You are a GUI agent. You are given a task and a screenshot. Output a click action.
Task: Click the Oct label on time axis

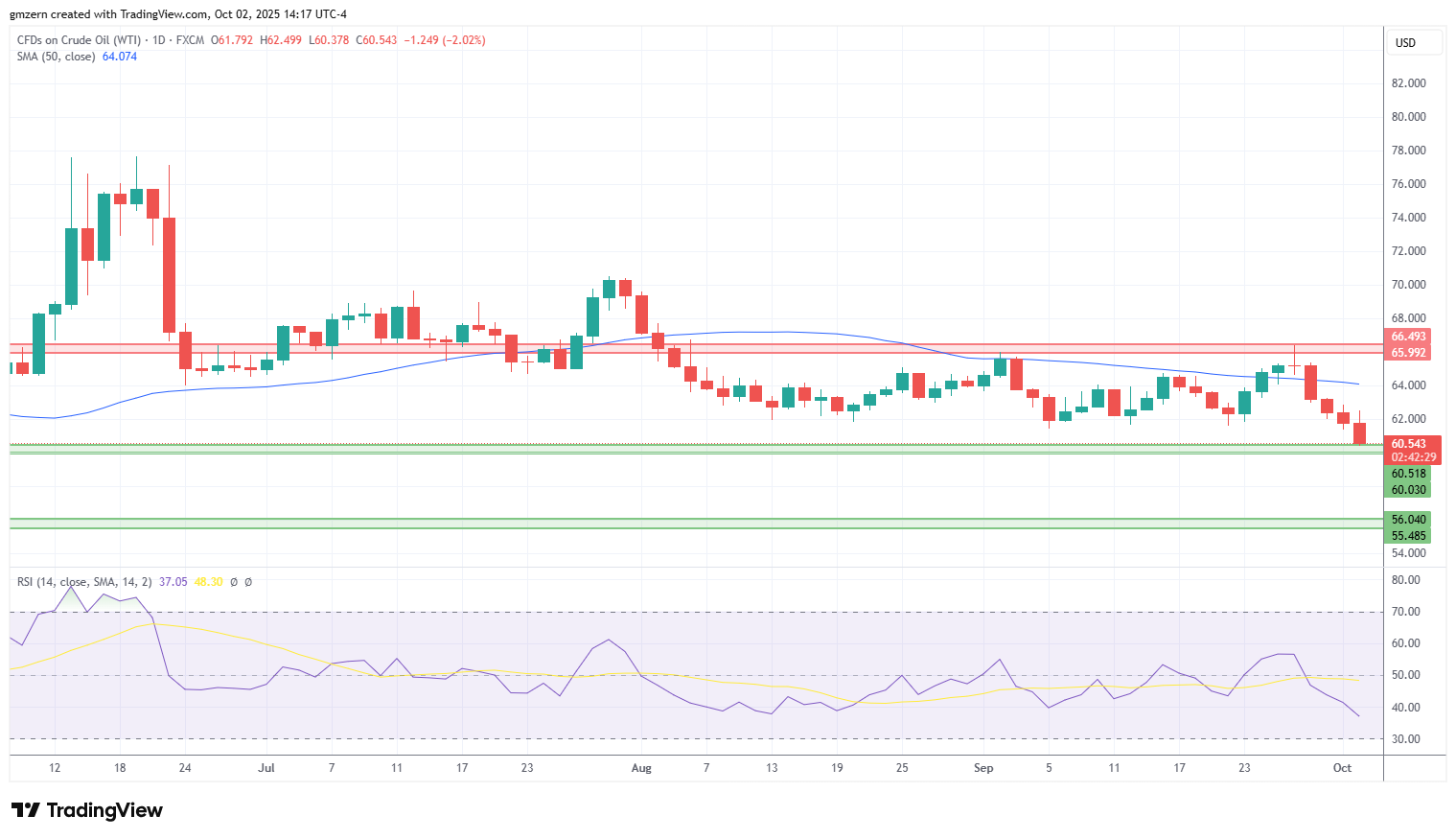1342,768
